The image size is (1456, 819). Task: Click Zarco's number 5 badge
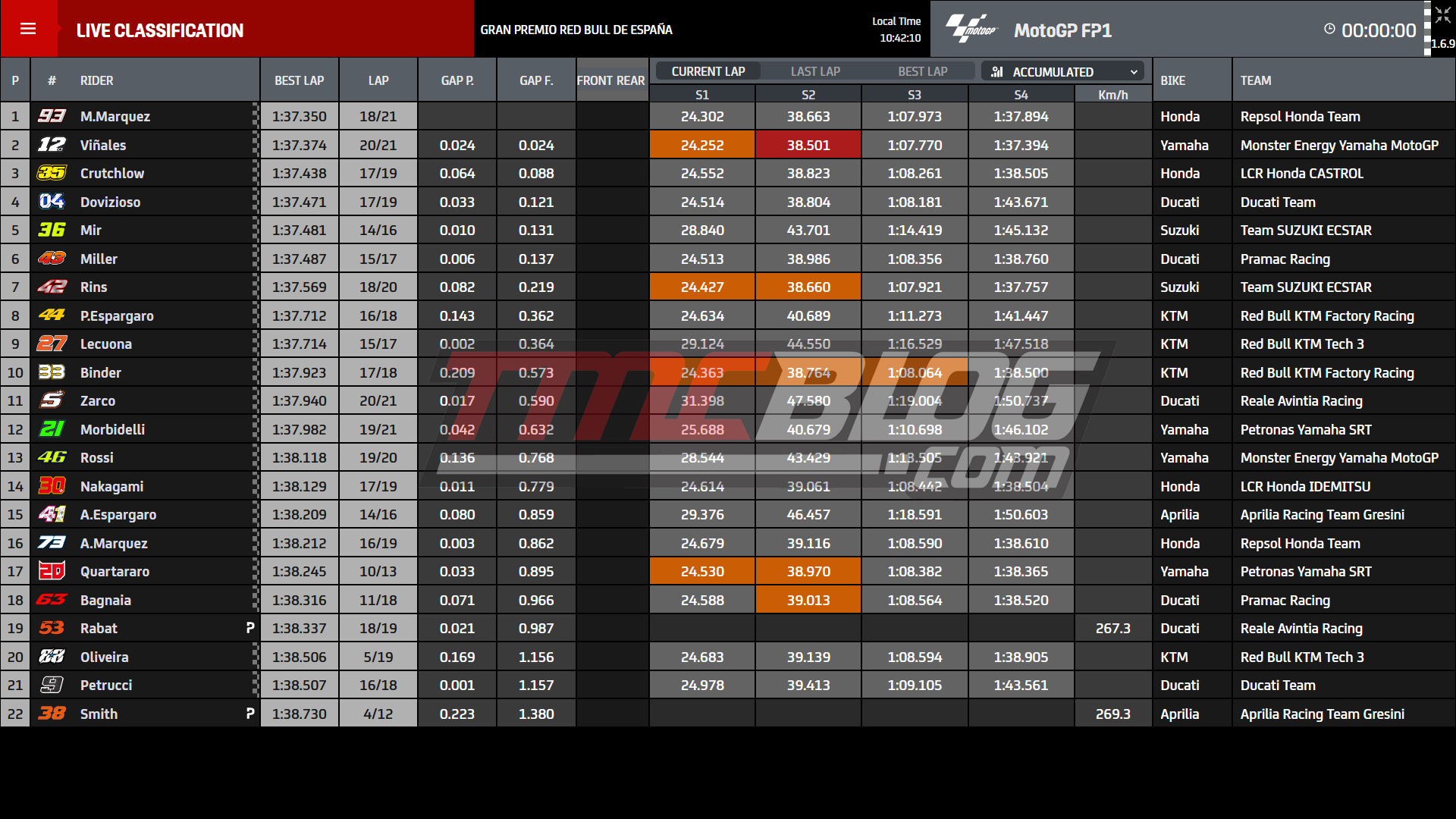(52, 400)
